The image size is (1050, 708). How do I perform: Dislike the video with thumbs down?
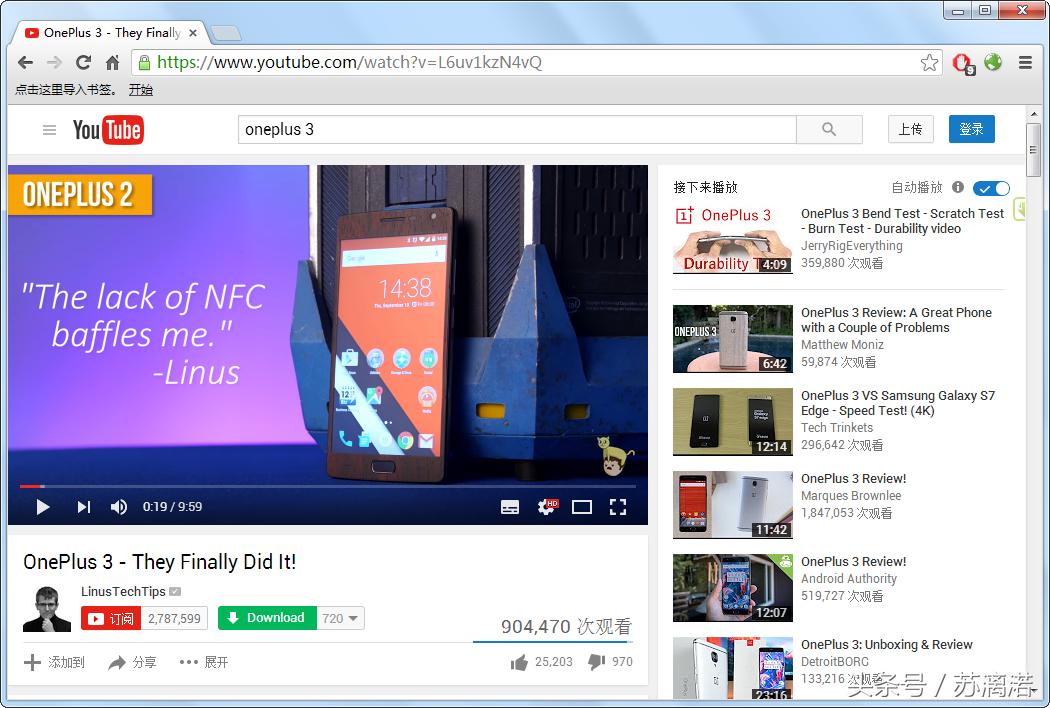[x=597, y=661]
